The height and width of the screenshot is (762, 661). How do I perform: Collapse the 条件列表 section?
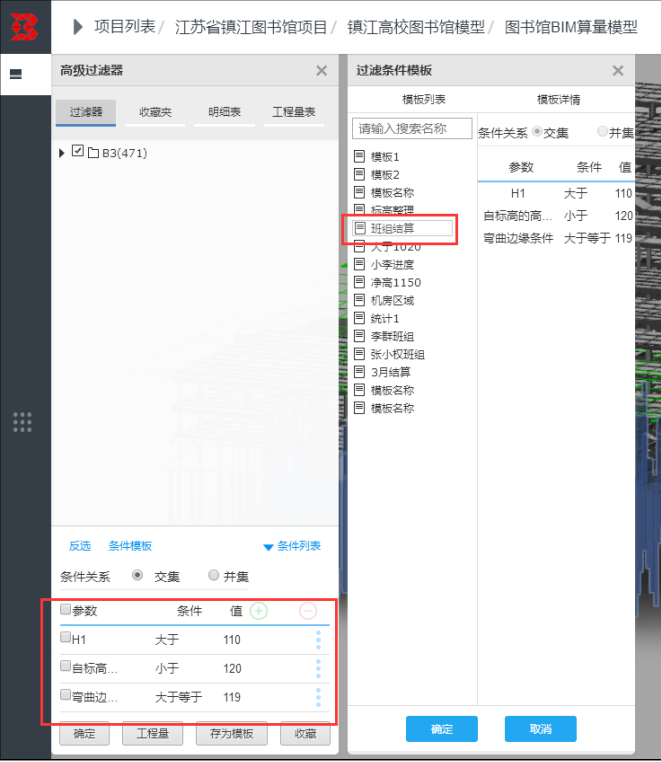[292, 546]
